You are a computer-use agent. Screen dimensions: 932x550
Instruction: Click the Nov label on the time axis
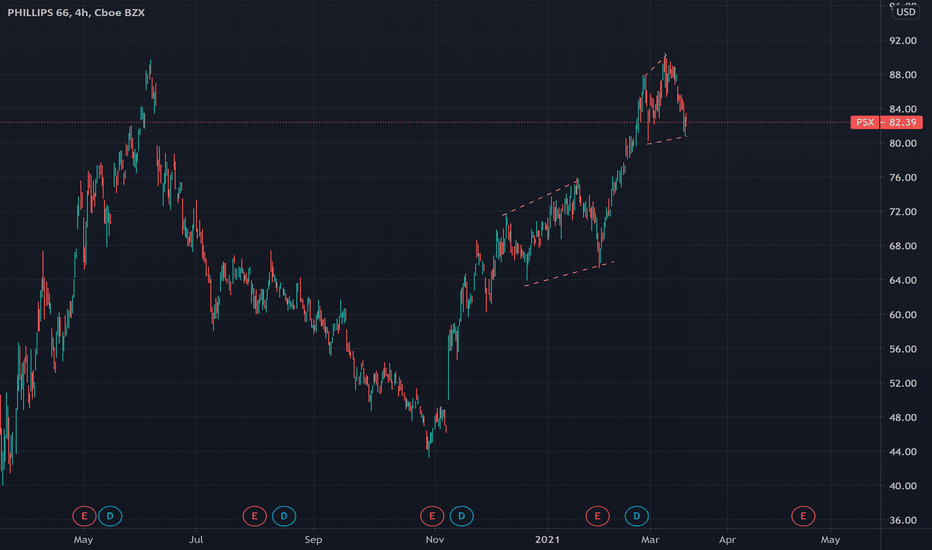pos(435,540)
